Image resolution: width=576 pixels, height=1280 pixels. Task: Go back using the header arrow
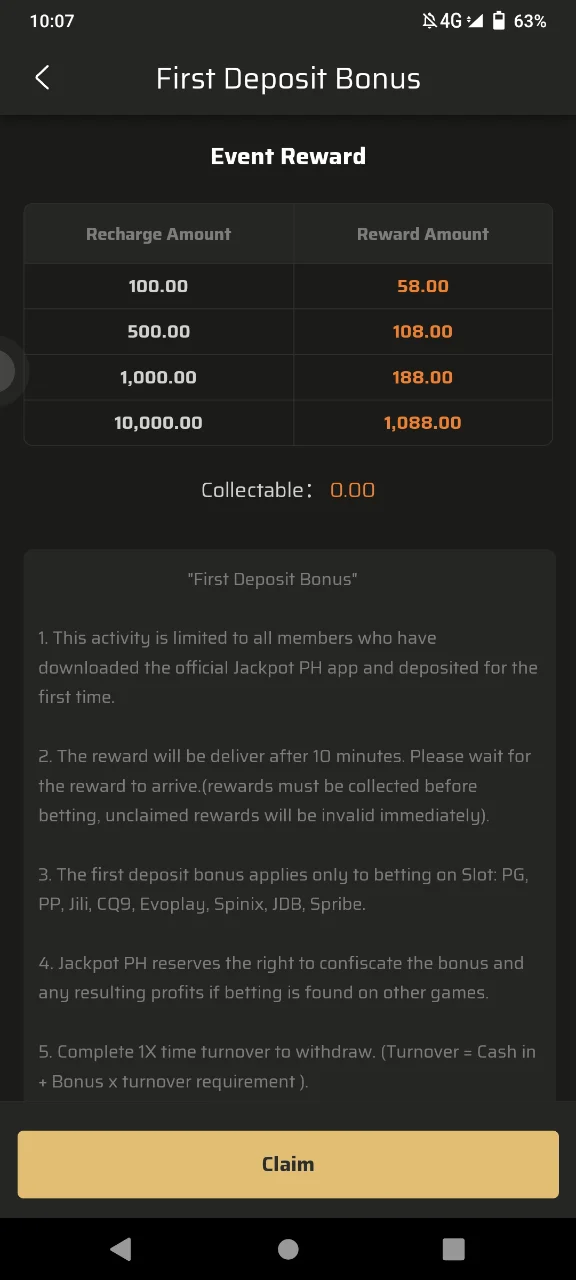42,78
